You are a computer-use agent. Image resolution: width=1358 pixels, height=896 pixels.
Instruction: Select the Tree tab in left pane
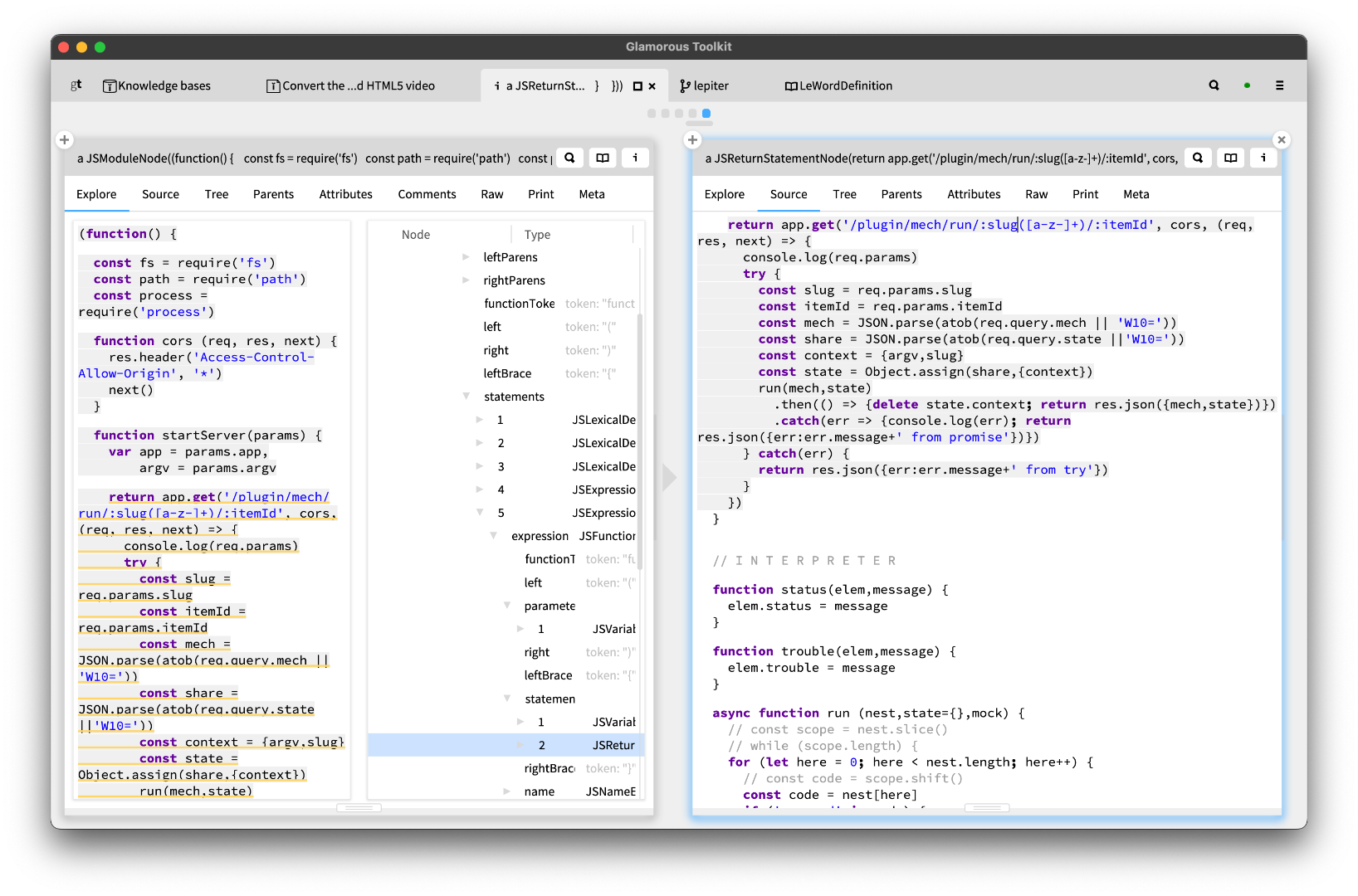[216, 194]
